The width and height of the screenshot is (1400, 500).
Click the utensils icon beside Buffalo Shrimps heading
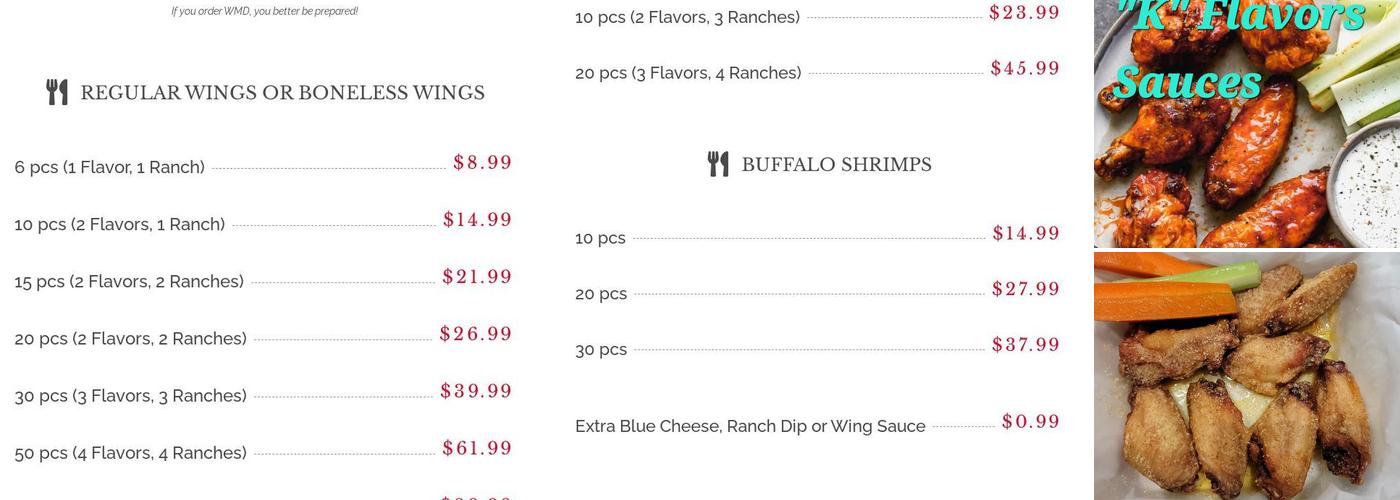click(718, 164)
